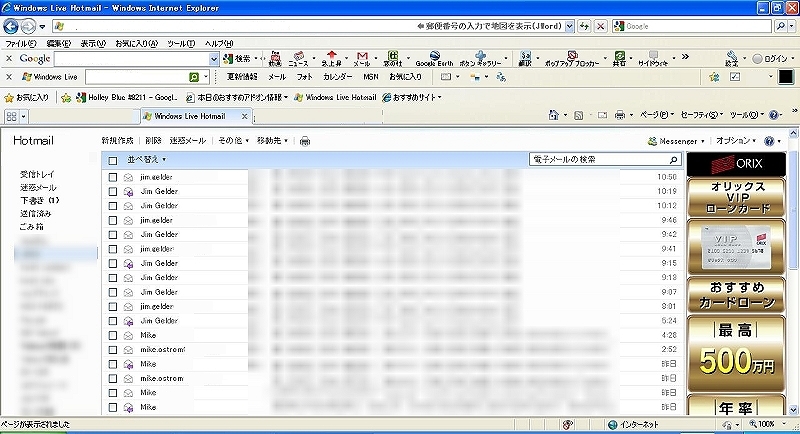Viewport: 800px width, 434px height.
Task: Click the MSN link on Windows Live toolbar
Action: tap(371, 77)
